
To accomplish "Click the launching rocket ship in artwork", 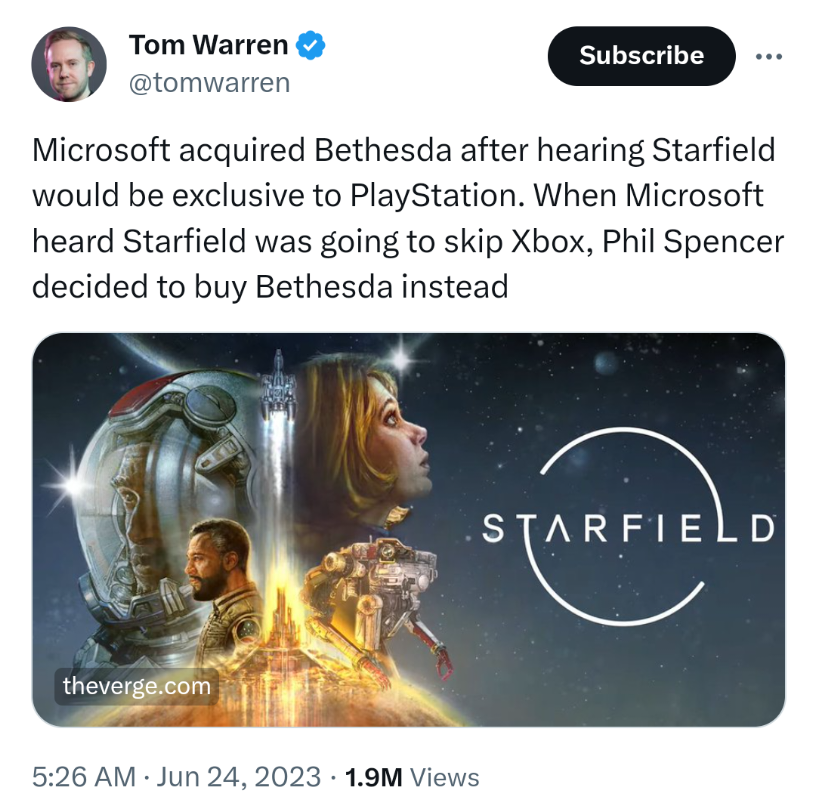I will click(x=274, y=388).
